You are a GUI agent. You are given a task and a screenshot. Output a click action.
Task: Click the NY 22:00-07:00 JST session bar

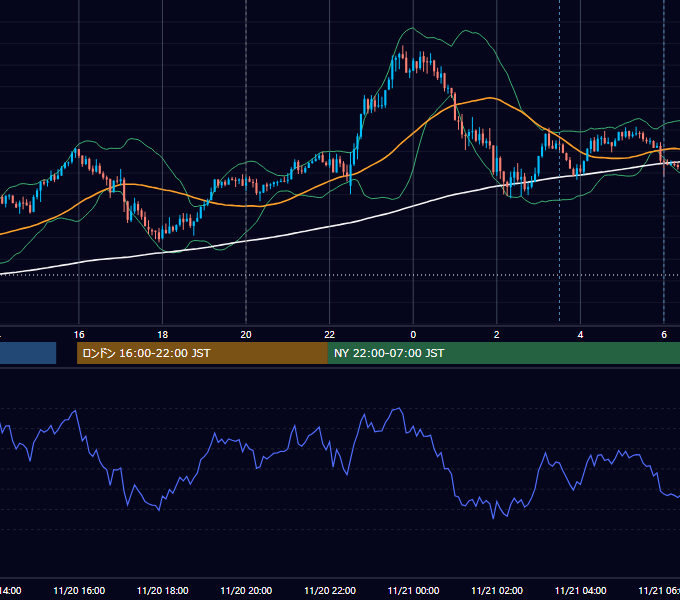click(504, 353)
